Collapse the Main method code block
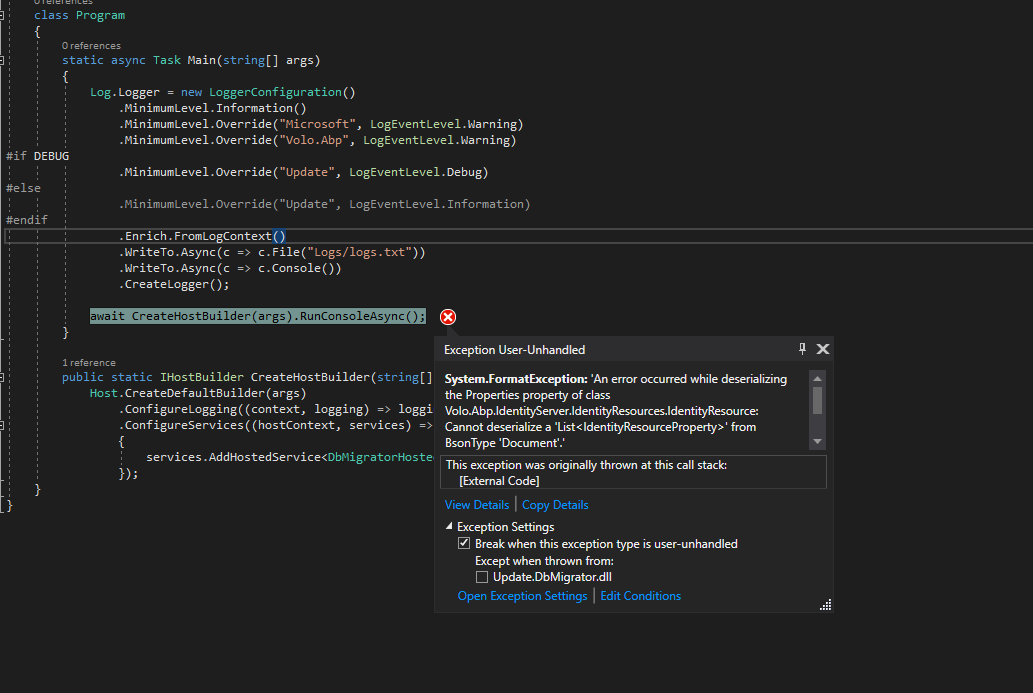 (x=3, y=60)
